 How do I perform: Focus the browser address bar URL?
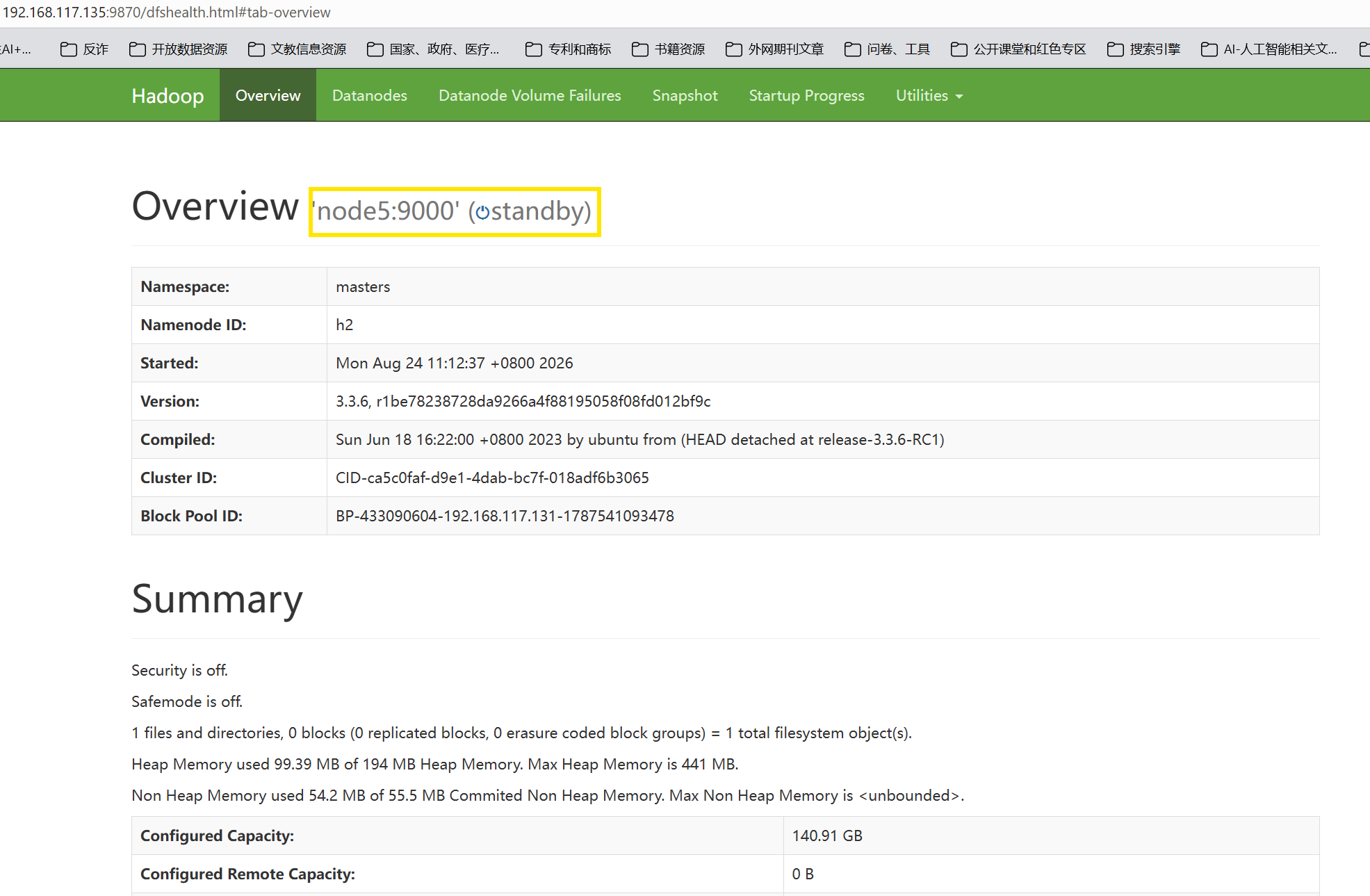[x=167, y=13]
